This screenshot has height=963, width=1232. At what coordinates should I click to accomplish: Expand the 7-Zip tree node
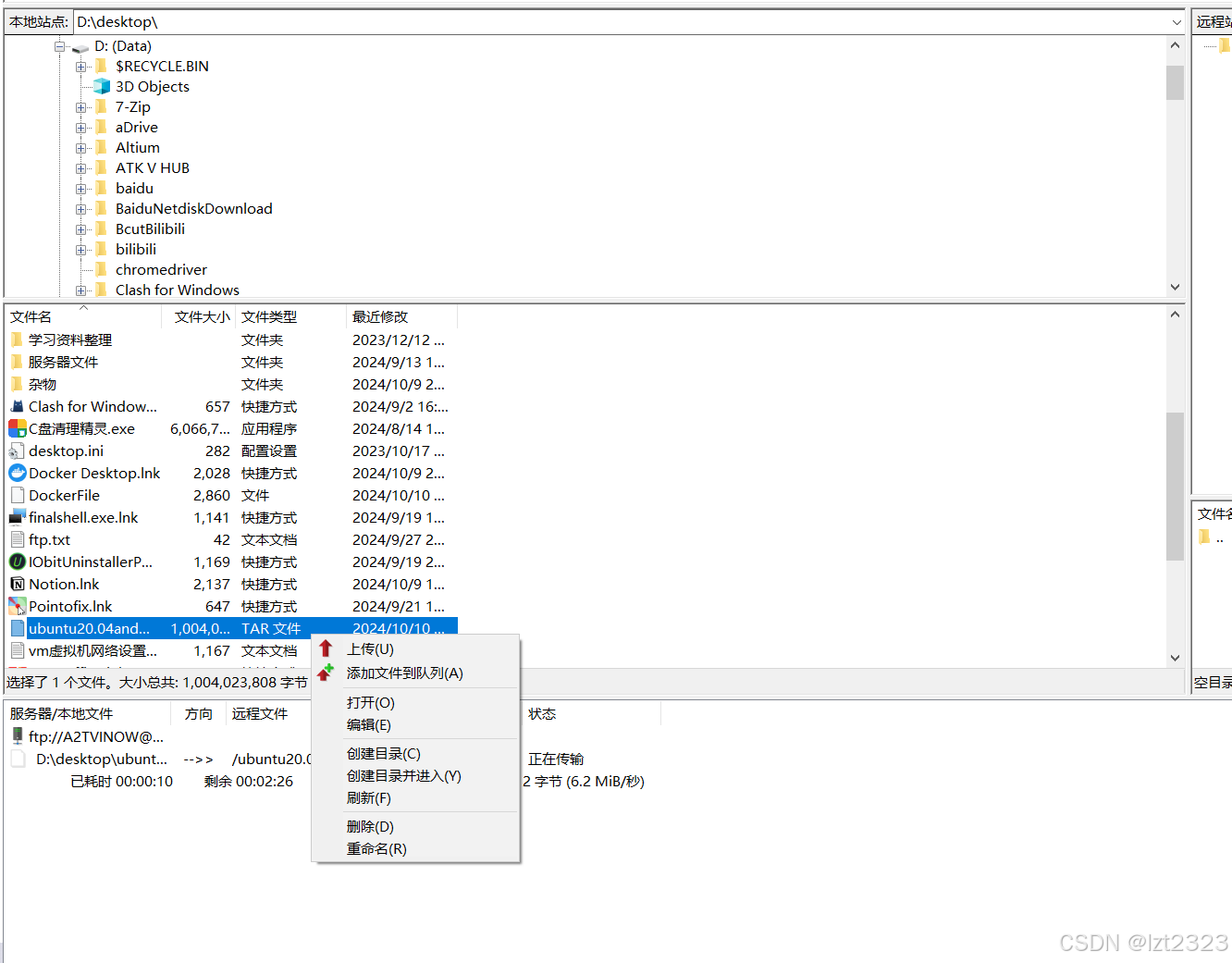81,107
